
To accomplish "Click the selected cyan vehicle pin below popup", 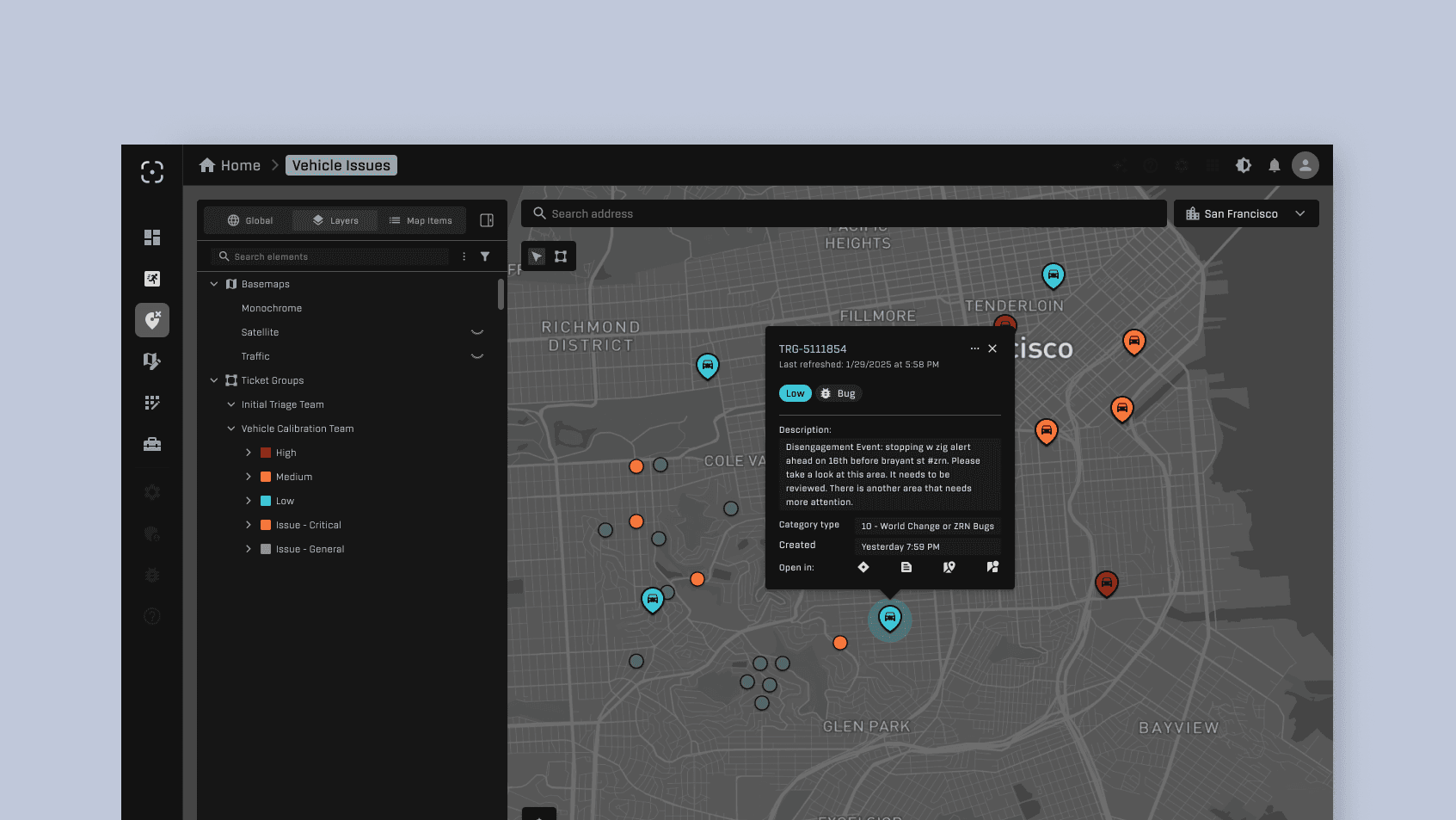I will point(890,619).
